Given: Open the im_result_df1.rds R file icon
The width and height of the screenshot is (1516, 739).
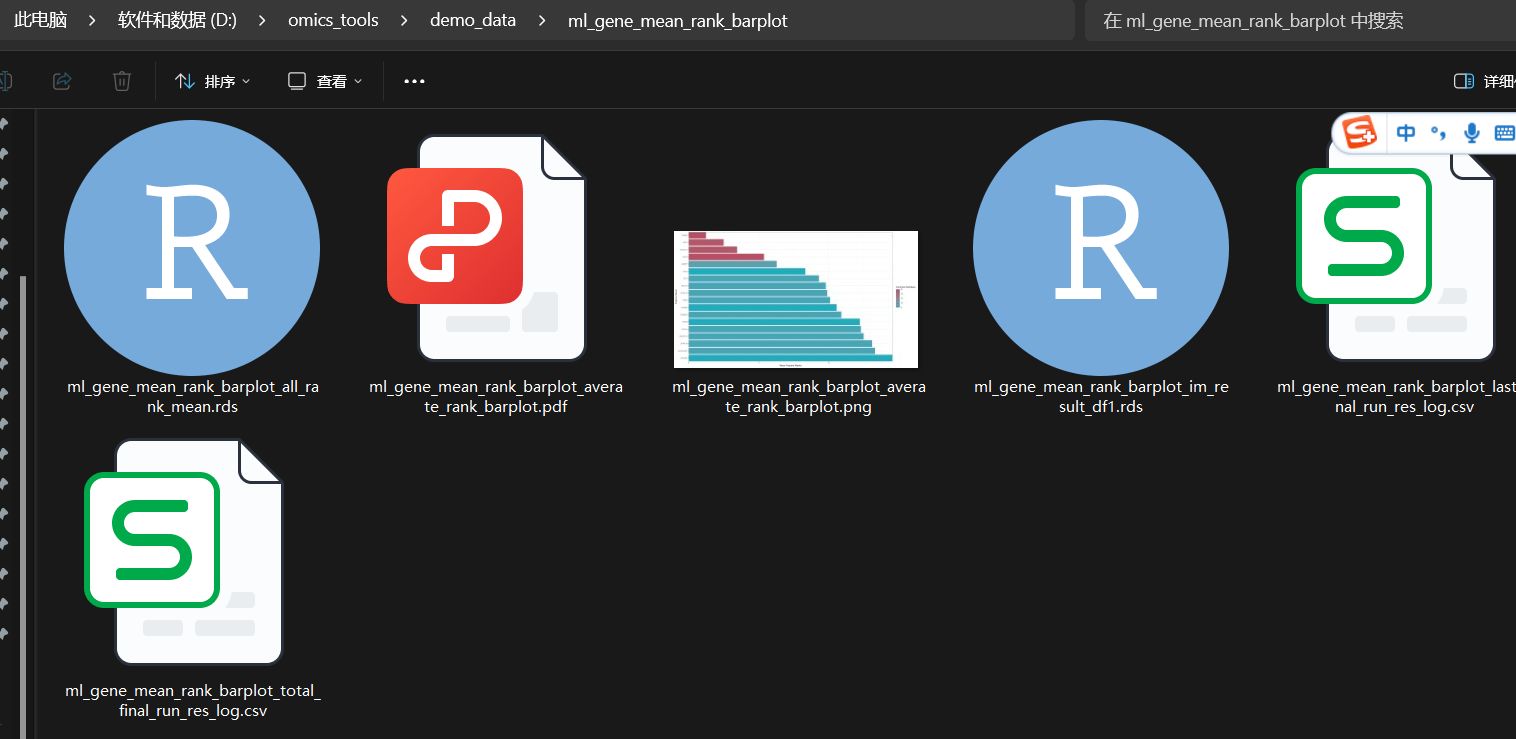Looking at the screenshot, I should 1101,248.
